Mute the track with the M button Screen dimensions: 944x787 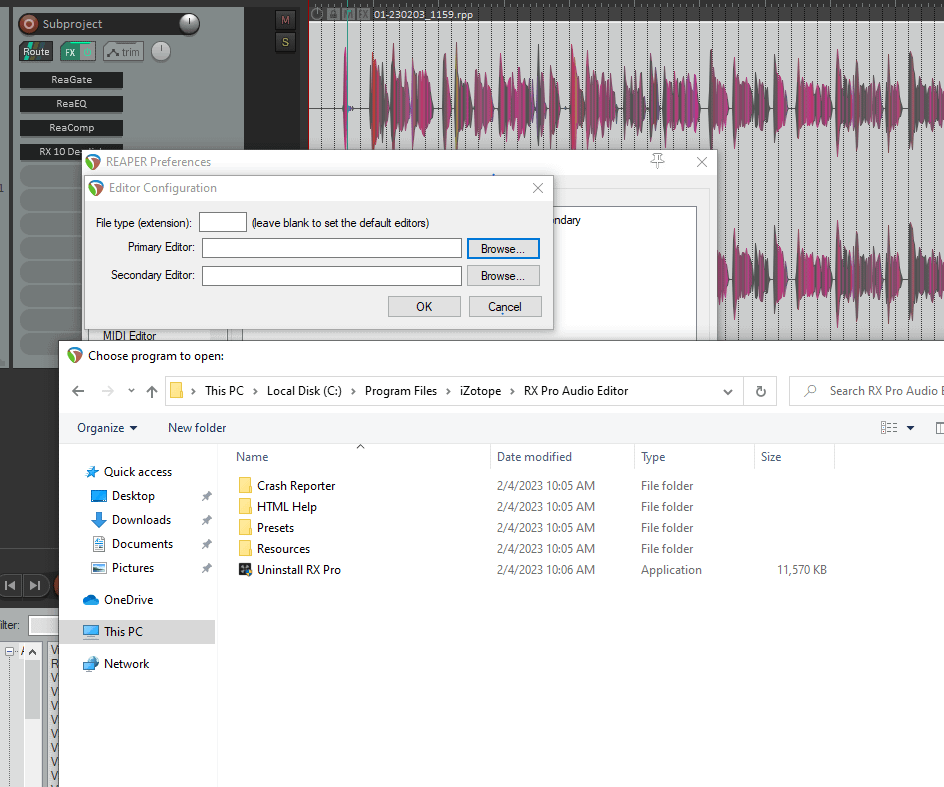[285, 20]
